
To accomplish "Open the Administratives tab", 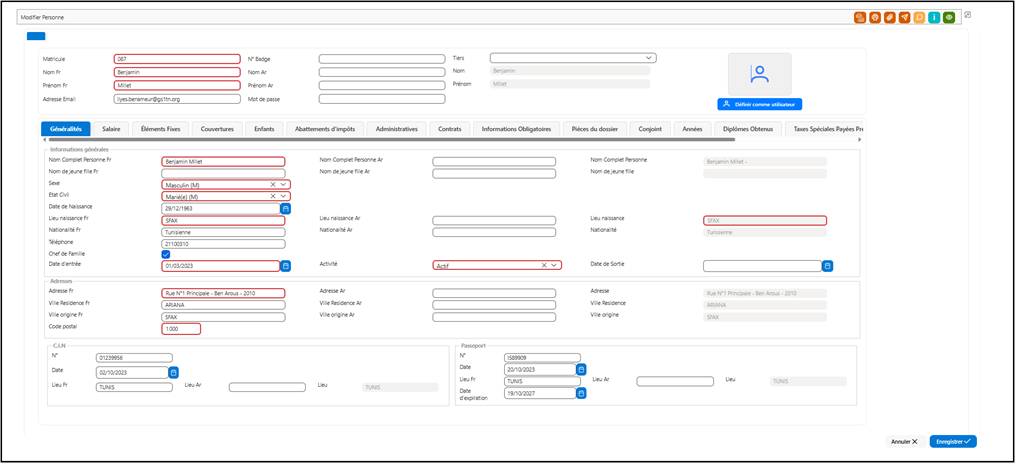I will [397, 129].
